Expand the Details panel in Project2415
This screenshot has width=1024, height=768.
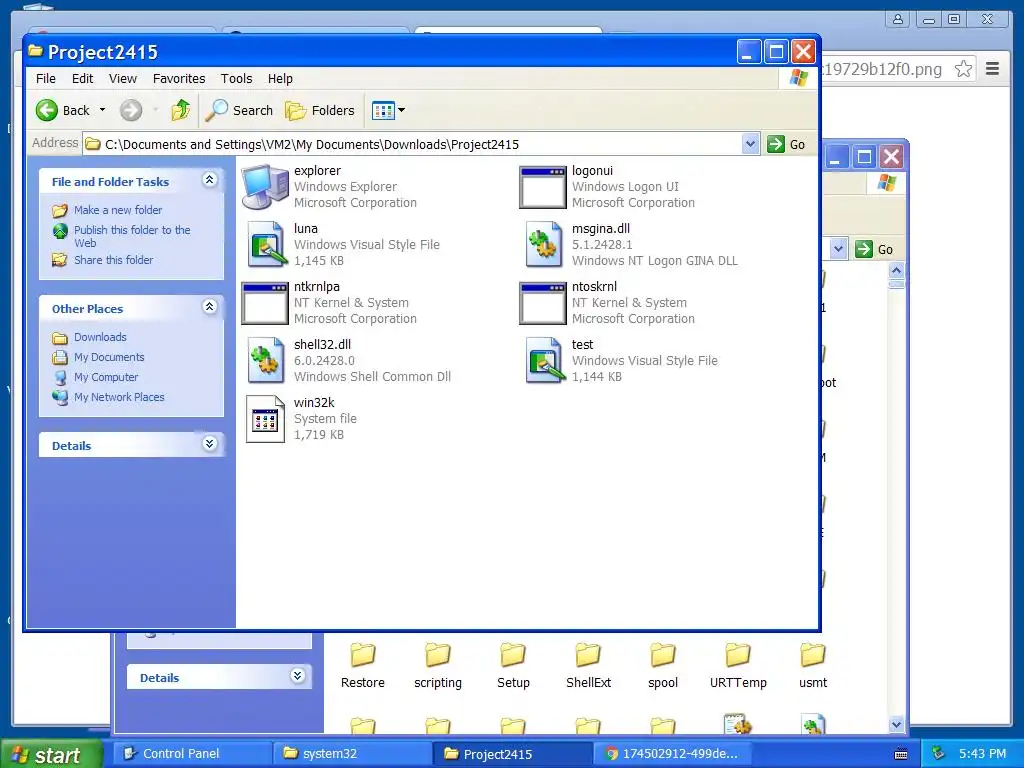point(210,444)
